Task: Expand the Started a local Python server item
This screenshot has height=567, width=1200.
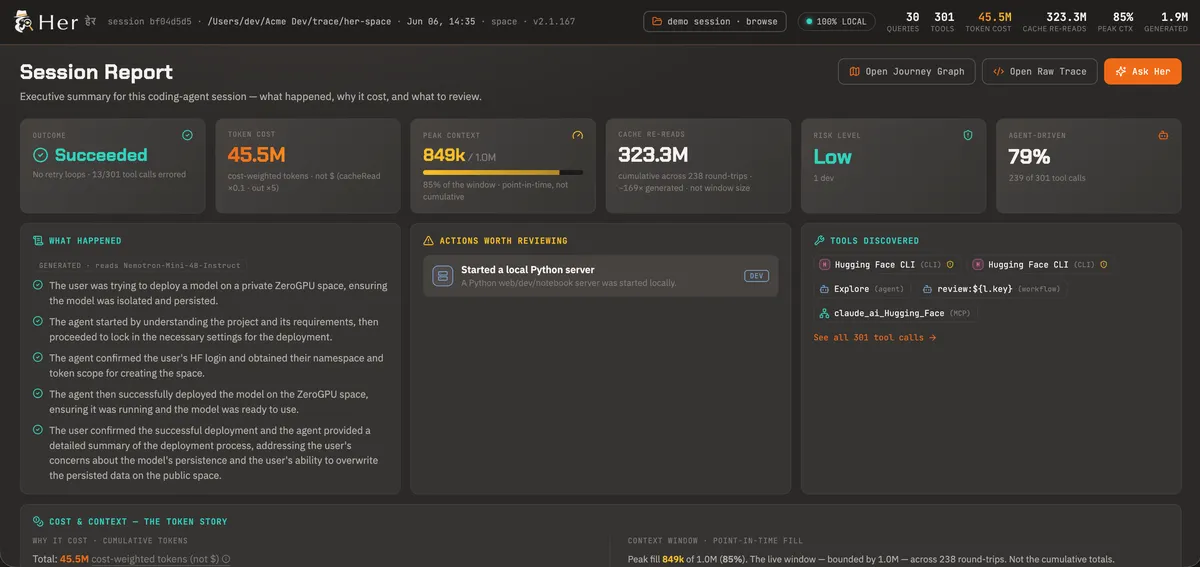Action: (x=600, y=276)
